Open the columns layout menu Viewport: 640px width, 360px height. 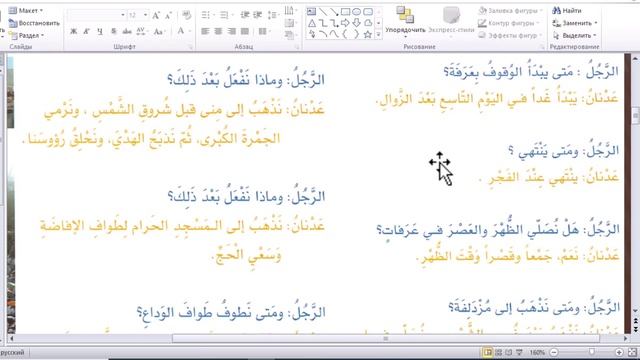tap(264, 31)
